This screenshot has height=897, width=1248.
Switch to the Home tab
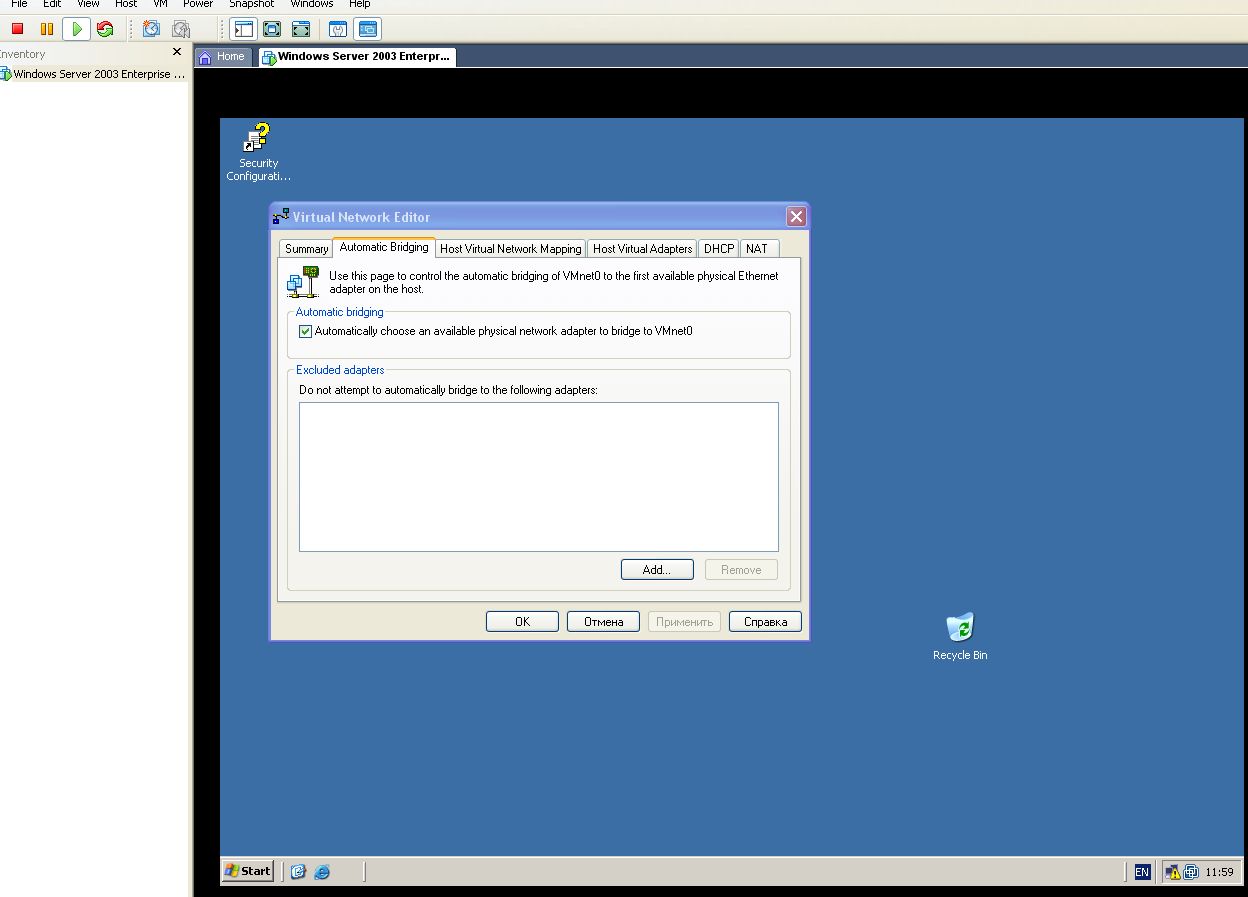223,57
